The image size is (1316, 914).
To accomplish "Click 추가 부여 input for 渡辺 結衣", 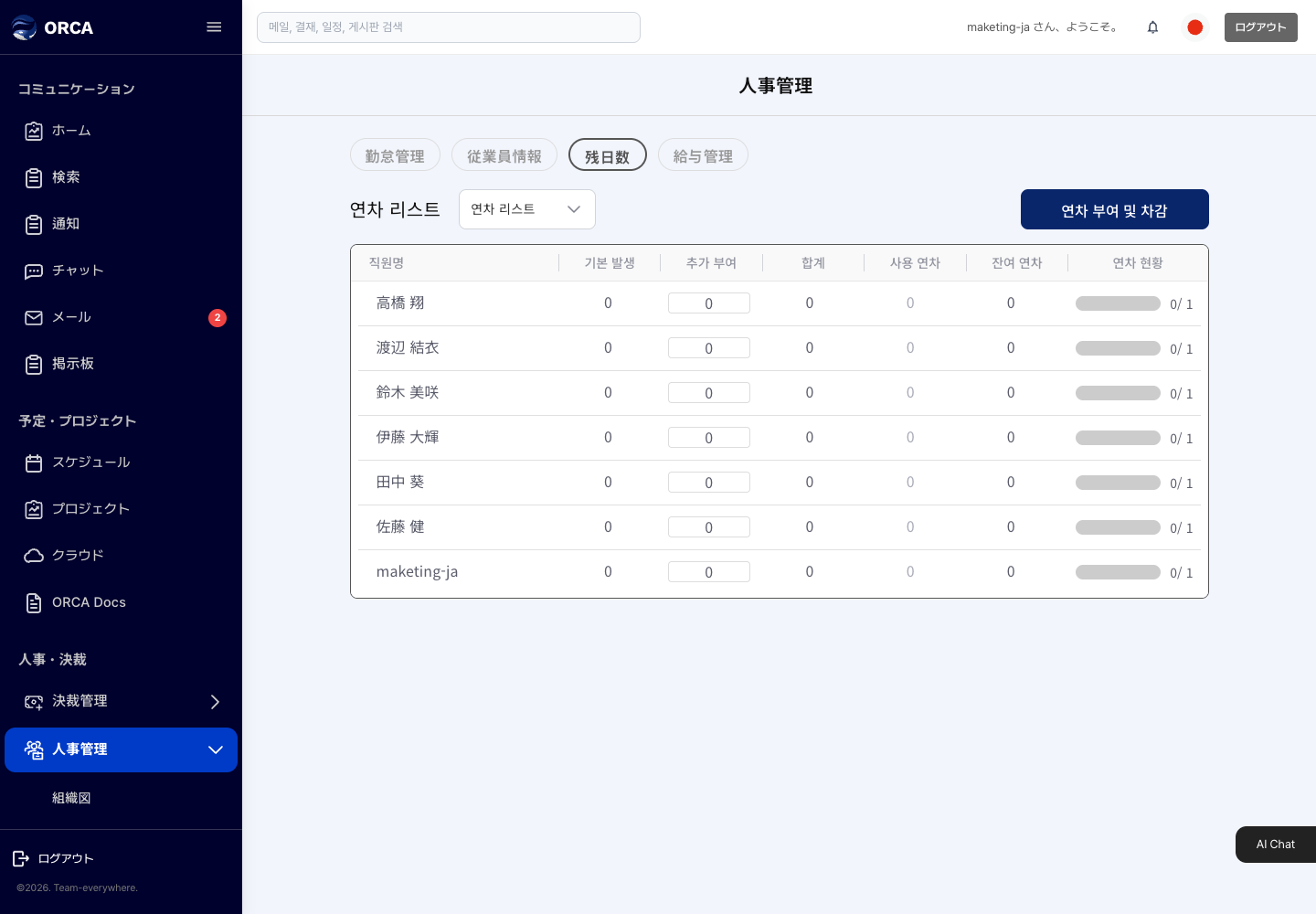I will coord(709,348).
